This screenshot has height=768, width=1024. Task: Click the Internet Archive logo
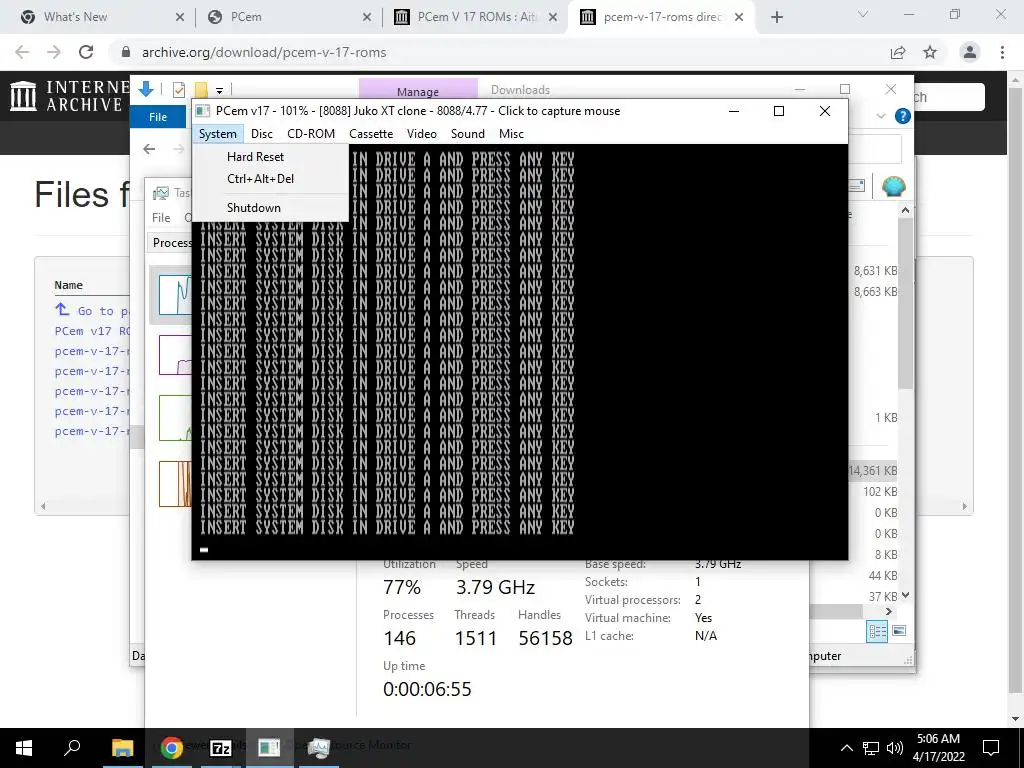(67, 95)
